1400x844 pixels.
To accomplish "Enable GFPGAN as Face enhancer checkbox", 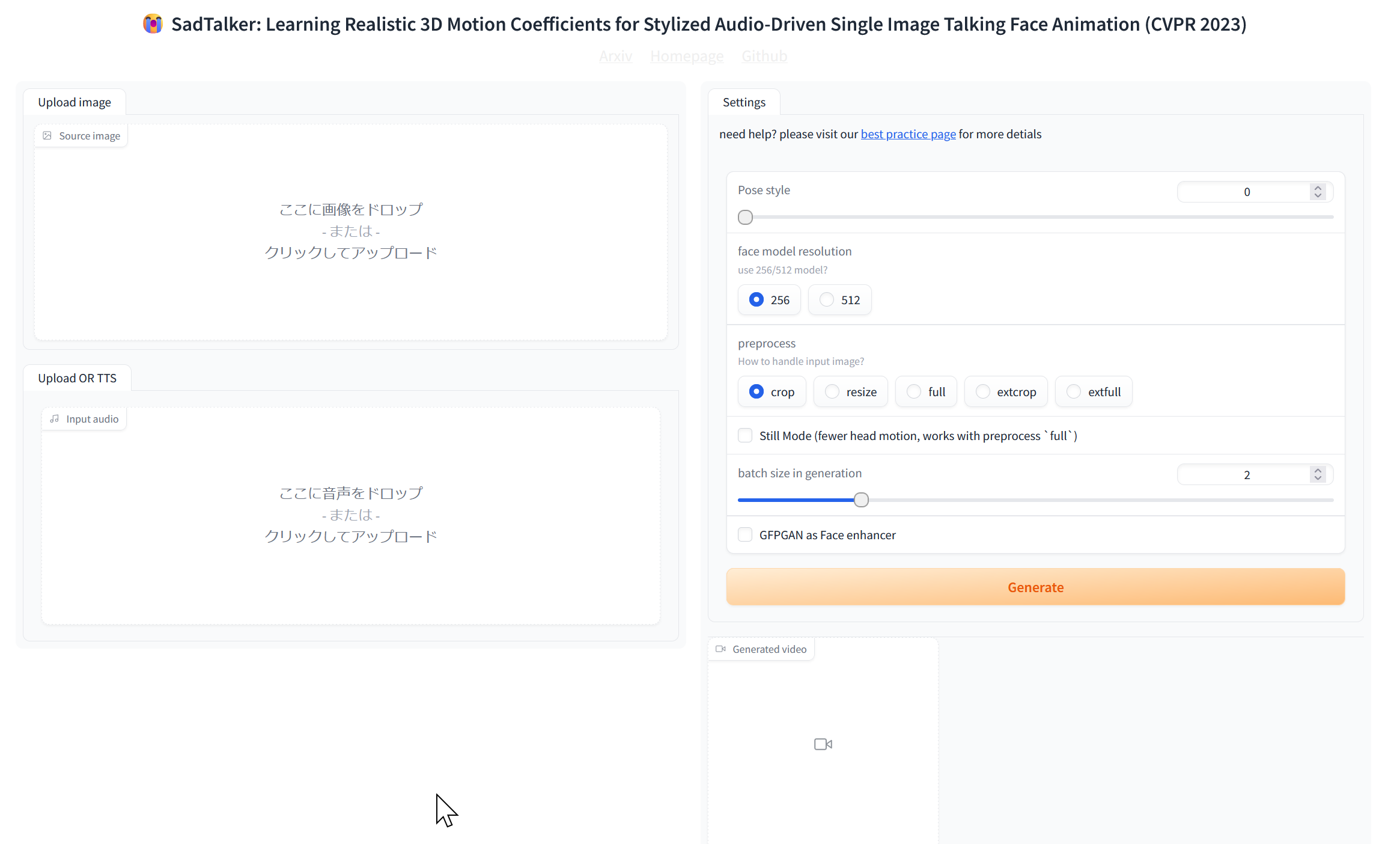I will pos(745,534).
